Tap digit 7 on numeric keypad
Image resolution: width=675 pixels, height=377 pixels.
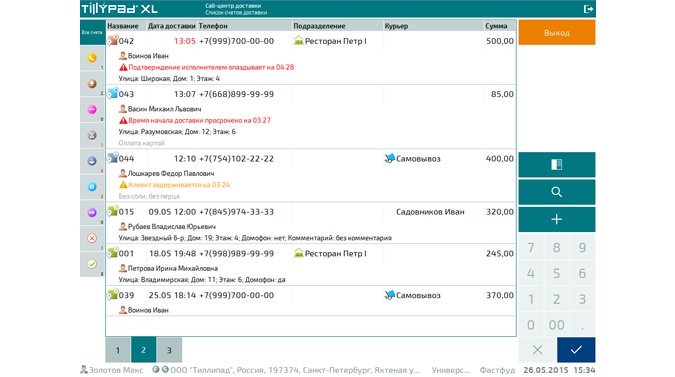[531, 247]
